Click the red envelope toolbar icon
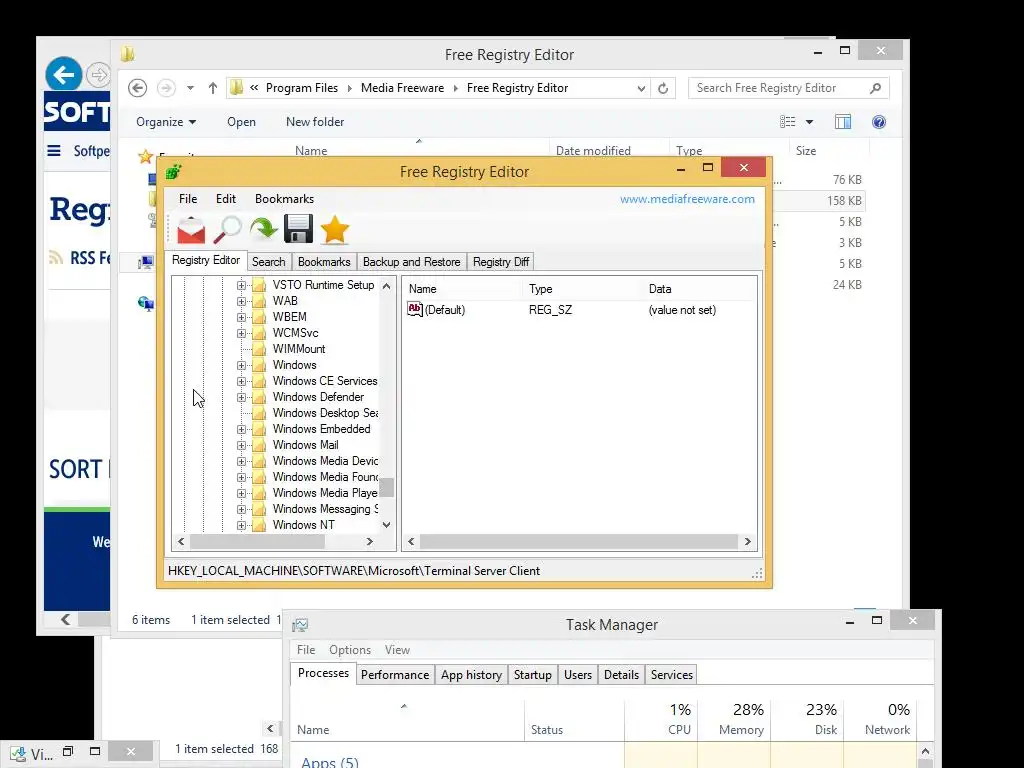Image resolution: width=1024 pixels, height=768 pixels. pyautogui.click(x=191, y=230)
